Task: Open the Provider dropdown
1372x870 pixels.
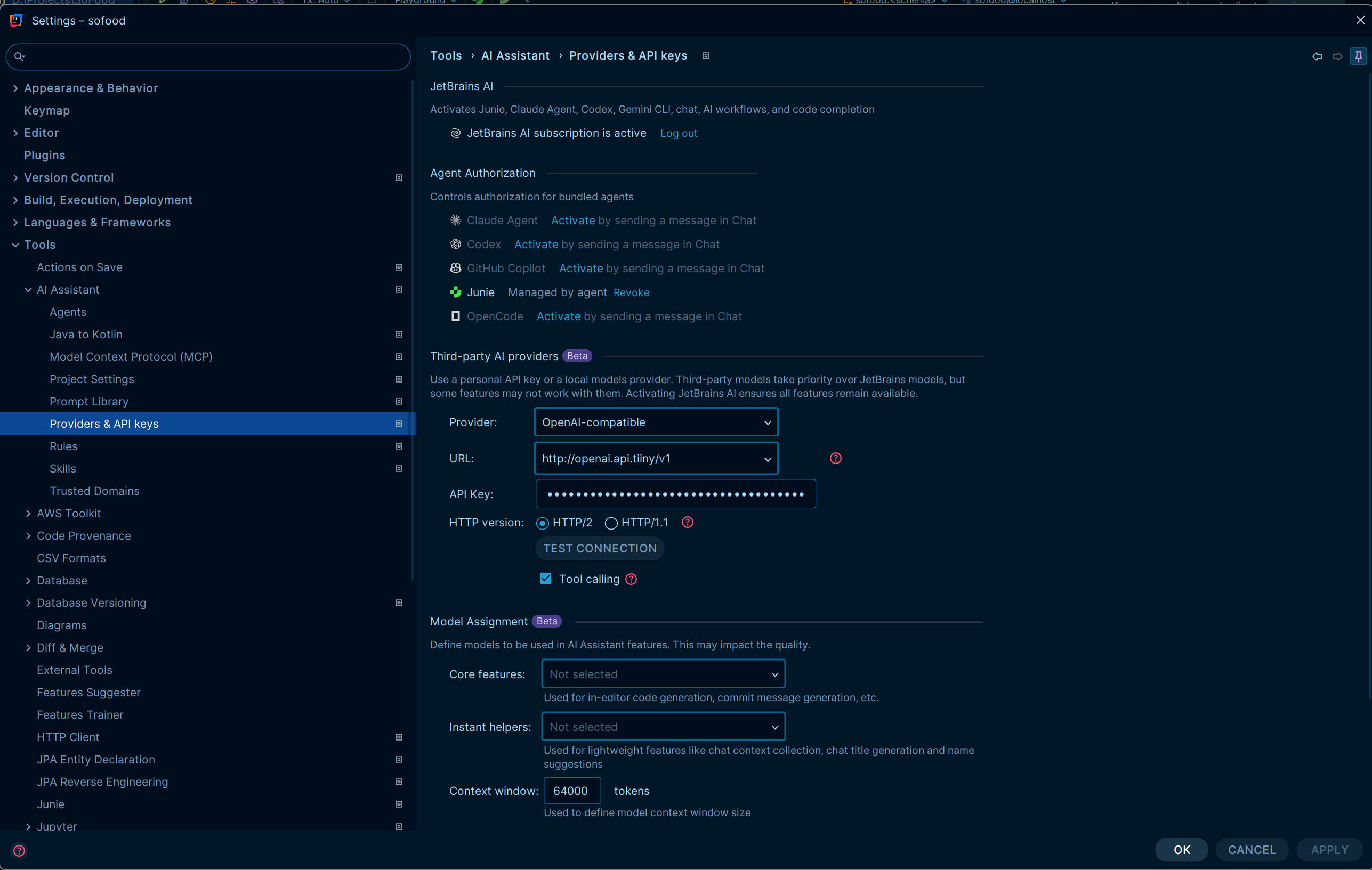Action: point(656,422)
